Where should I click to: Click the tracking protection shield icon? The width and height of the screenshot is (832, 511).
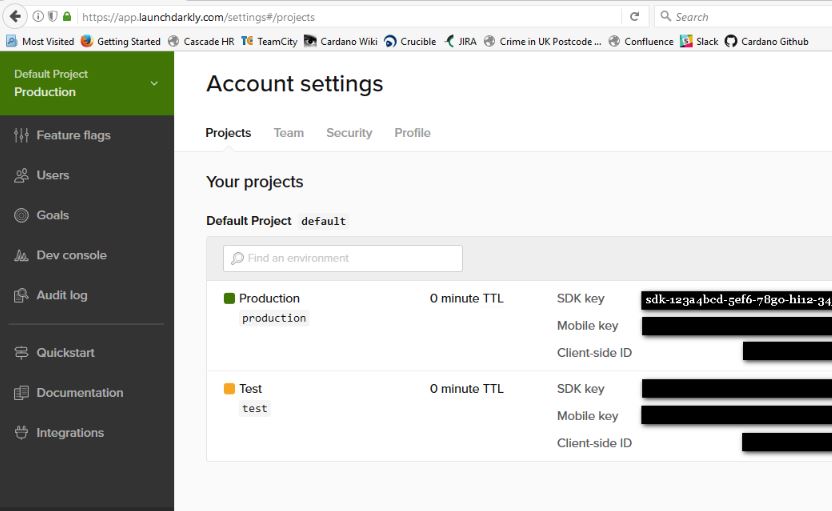tap(53, 16)
